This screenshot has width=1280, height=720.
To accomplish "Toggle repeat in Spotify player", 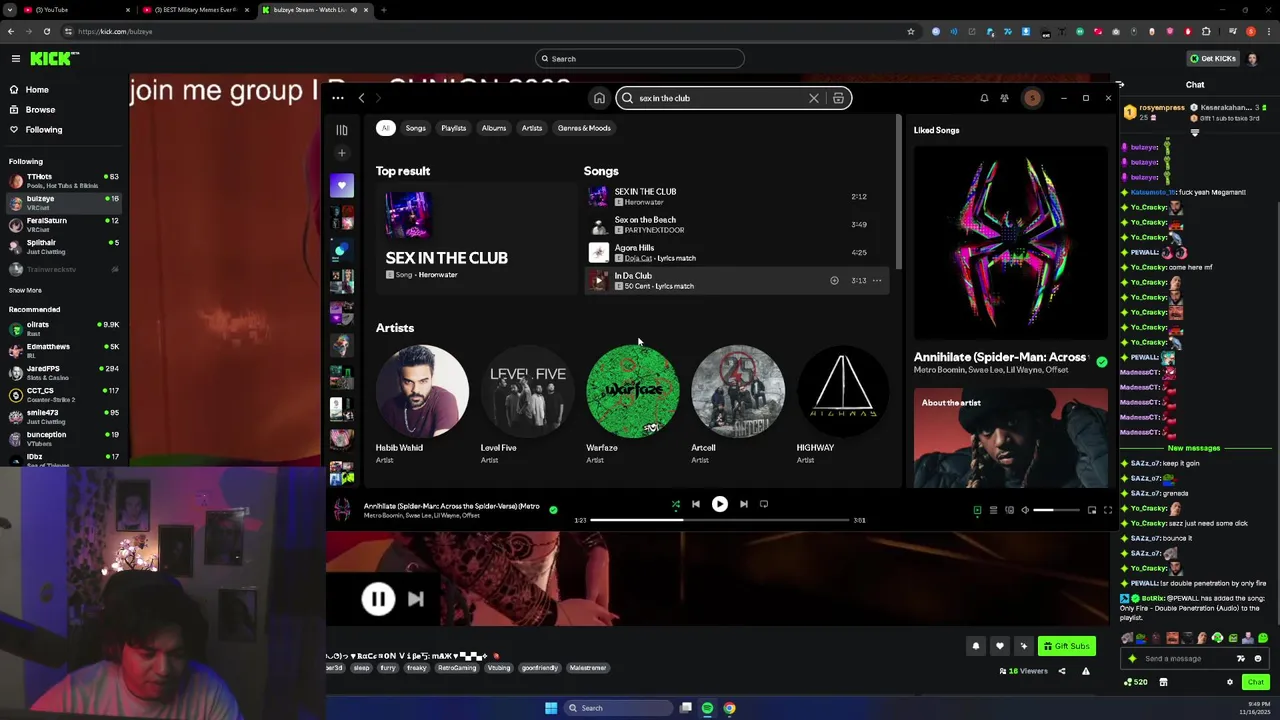I will [x=764, y=504].
